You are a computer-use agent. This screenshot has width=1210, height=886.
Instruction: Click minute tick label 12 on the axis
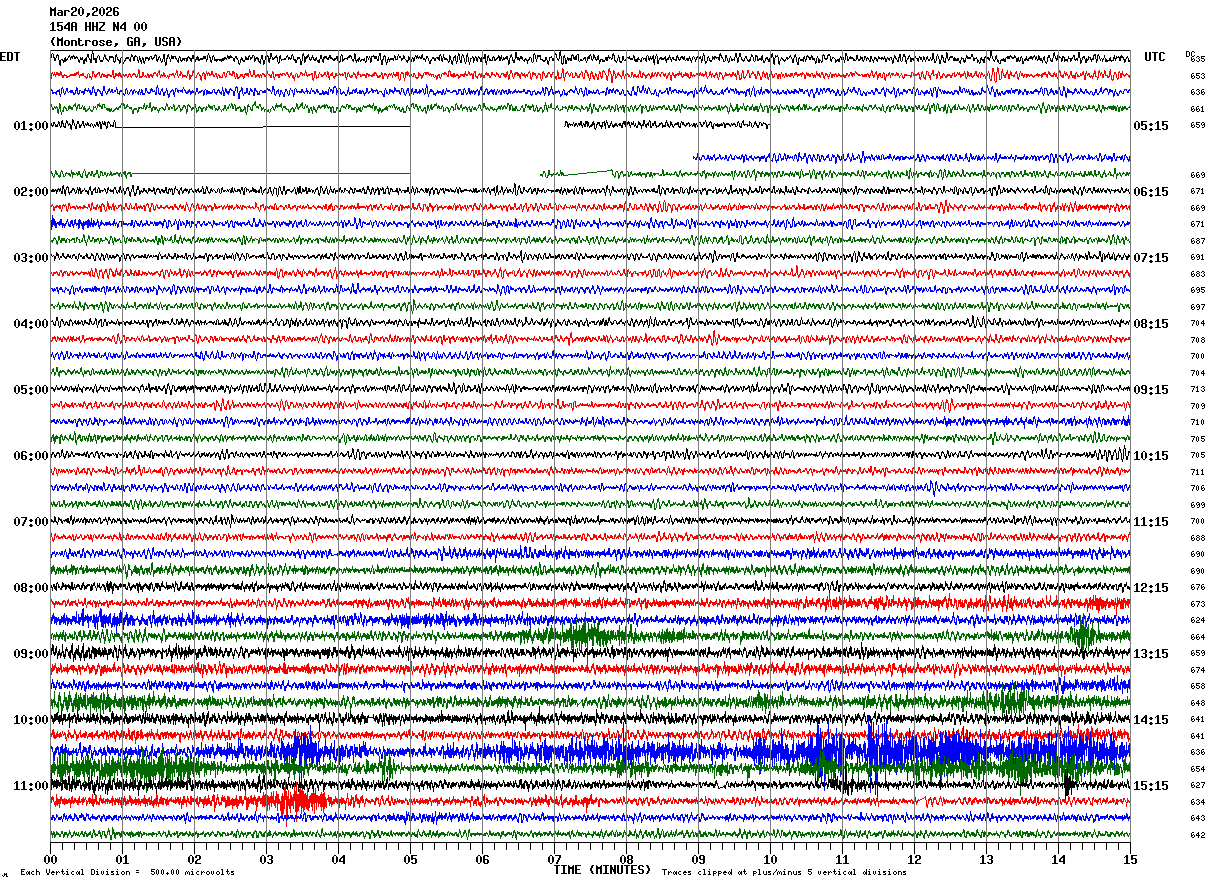[x=914, y=859]
